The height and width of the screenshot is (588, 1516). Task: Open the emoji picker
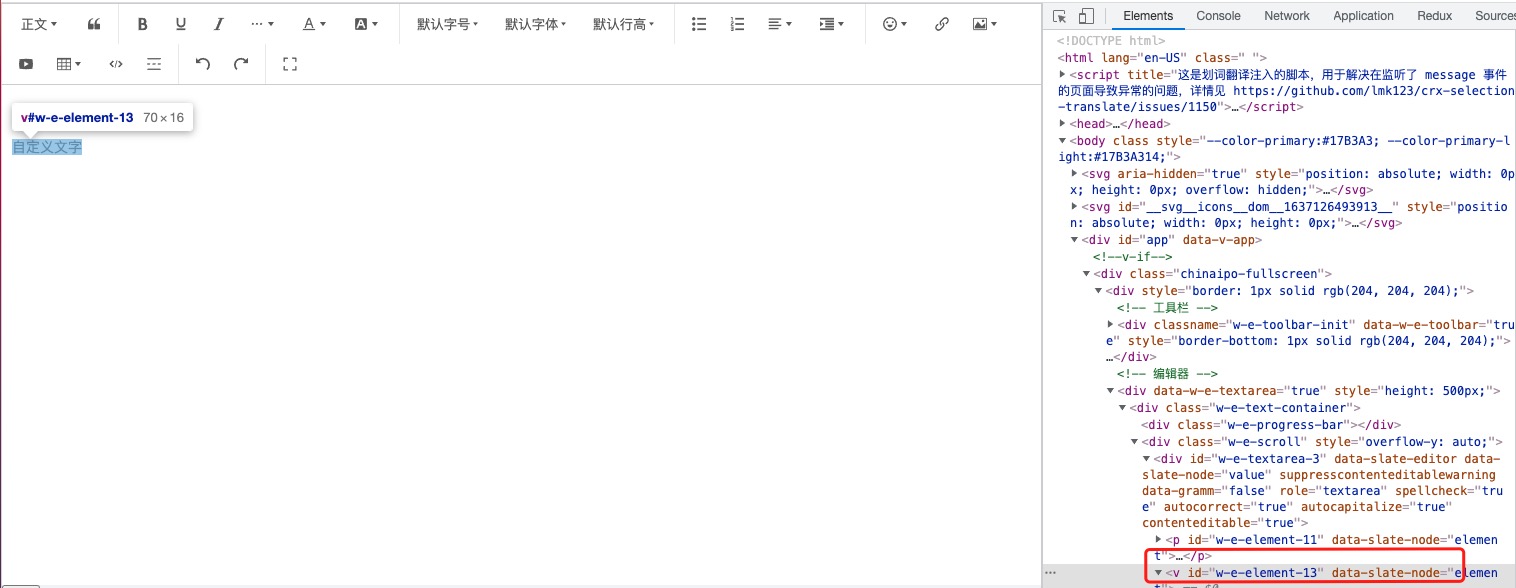[894, 24]
